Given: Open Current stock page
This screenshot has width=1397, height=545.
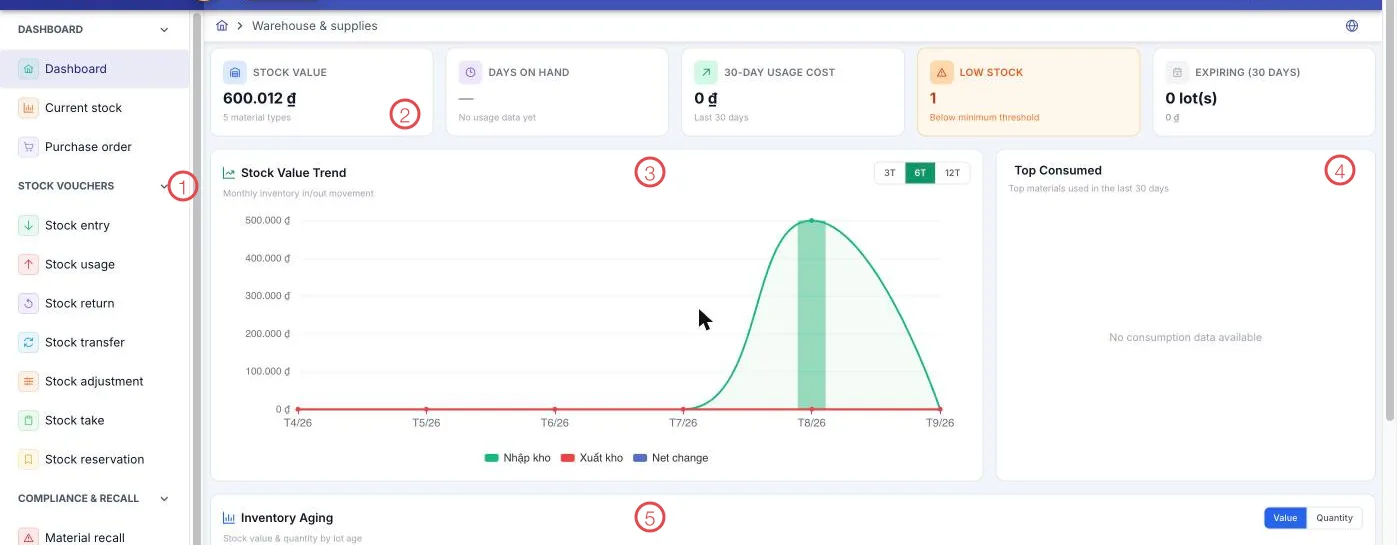Looking at the screenshot, I should 94,108.
